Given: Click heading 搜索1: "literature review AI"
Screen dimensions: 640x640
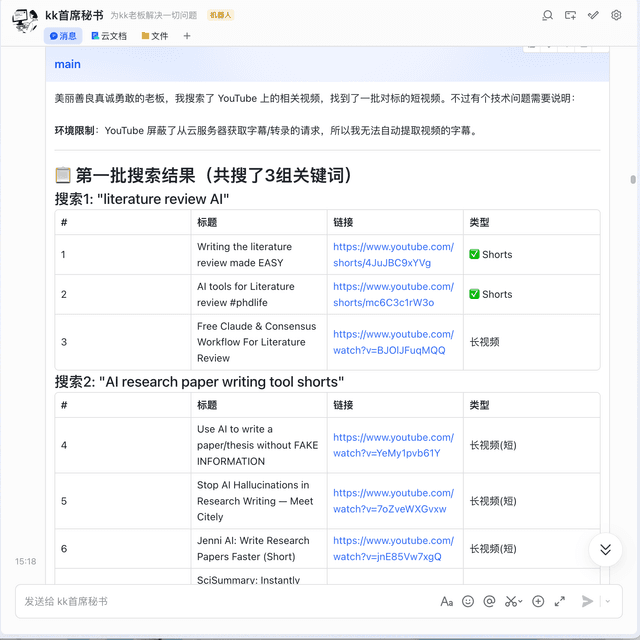Looking at the screenshot, I should 142,199.
